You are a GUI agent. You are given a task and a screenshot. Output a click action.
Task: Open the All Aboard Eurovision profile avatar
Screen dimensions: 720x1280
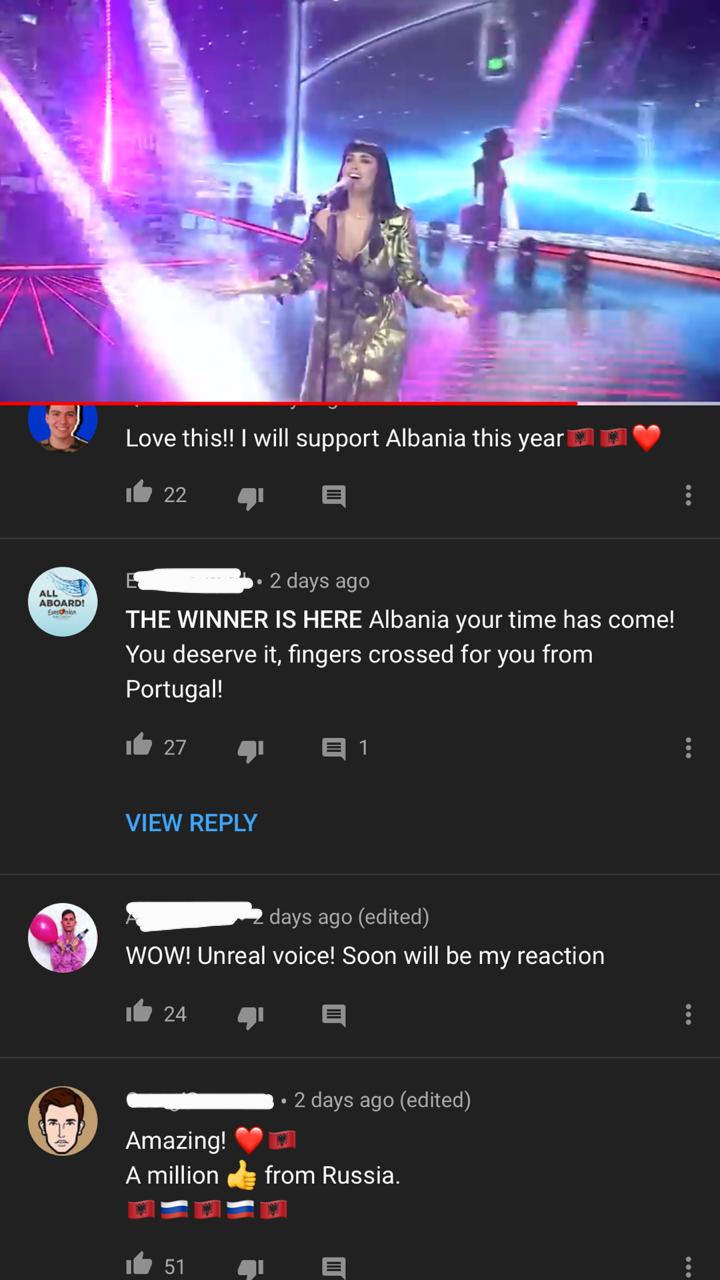tap(63, 602)
